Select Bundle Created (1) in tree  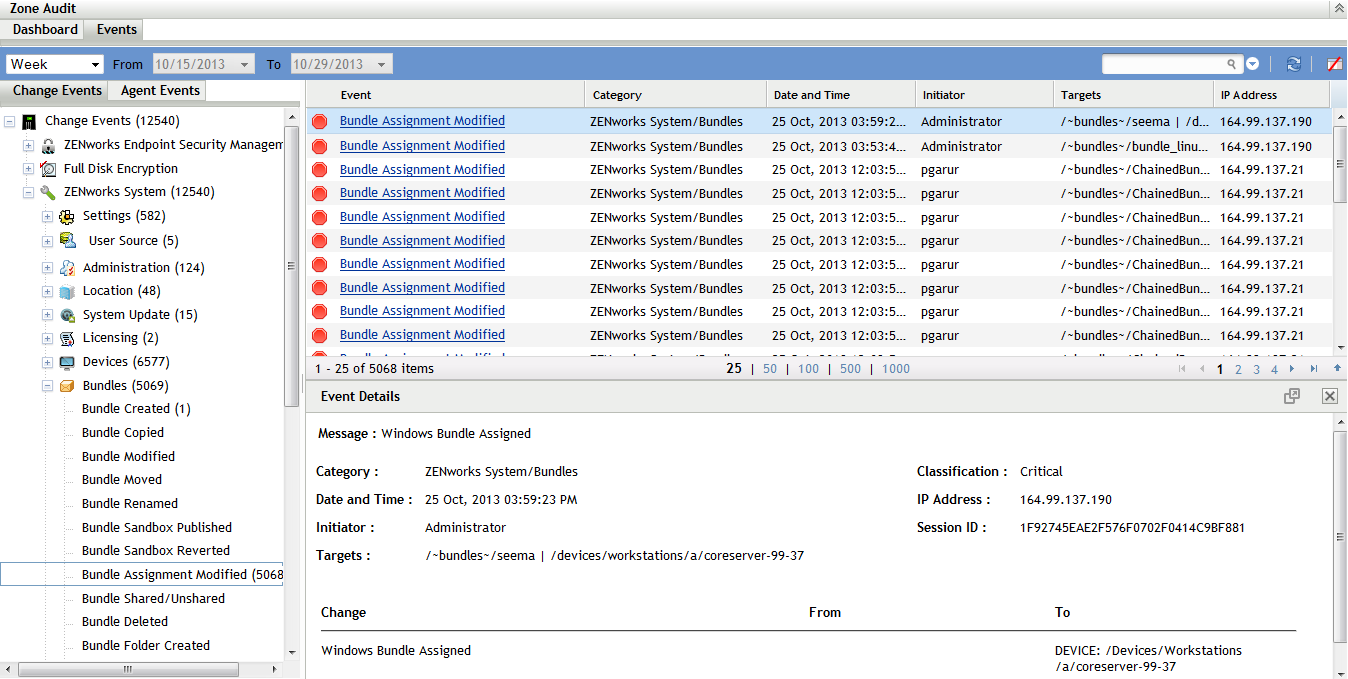(136, 409)
